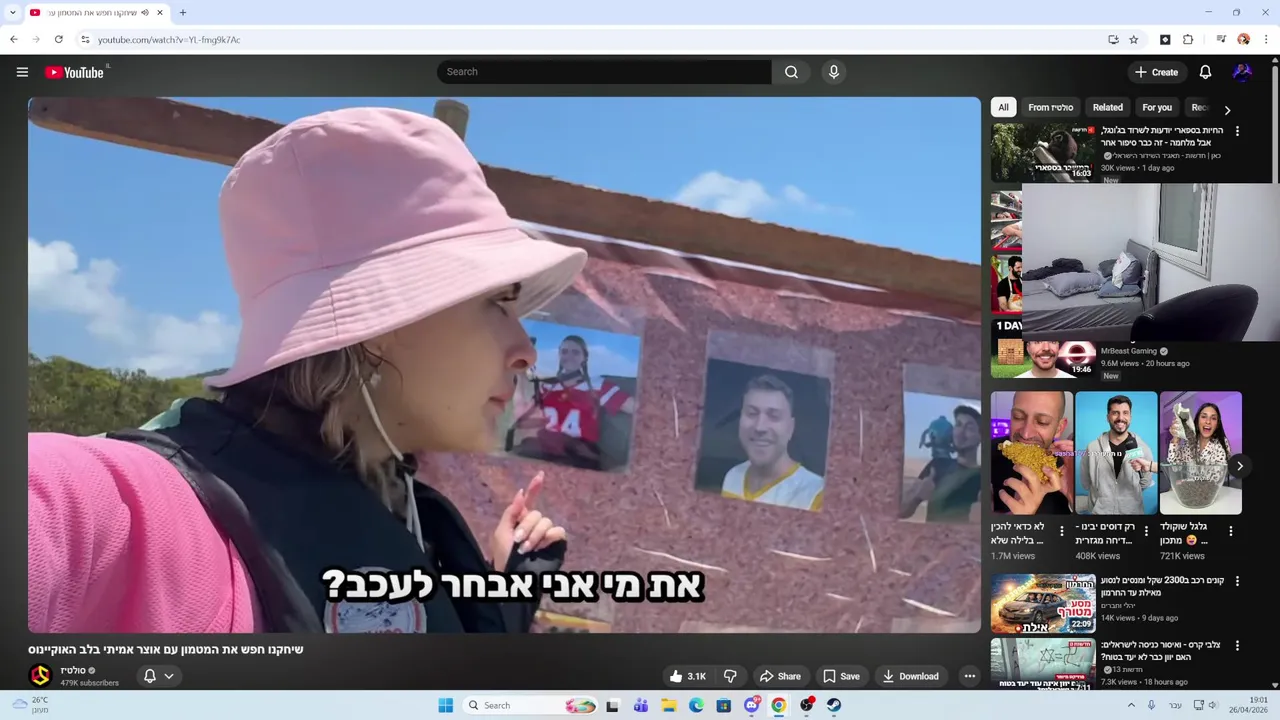Screen dimensions: 1280x720
Task: Select the All filter chip
Action: click(1003, 107)
